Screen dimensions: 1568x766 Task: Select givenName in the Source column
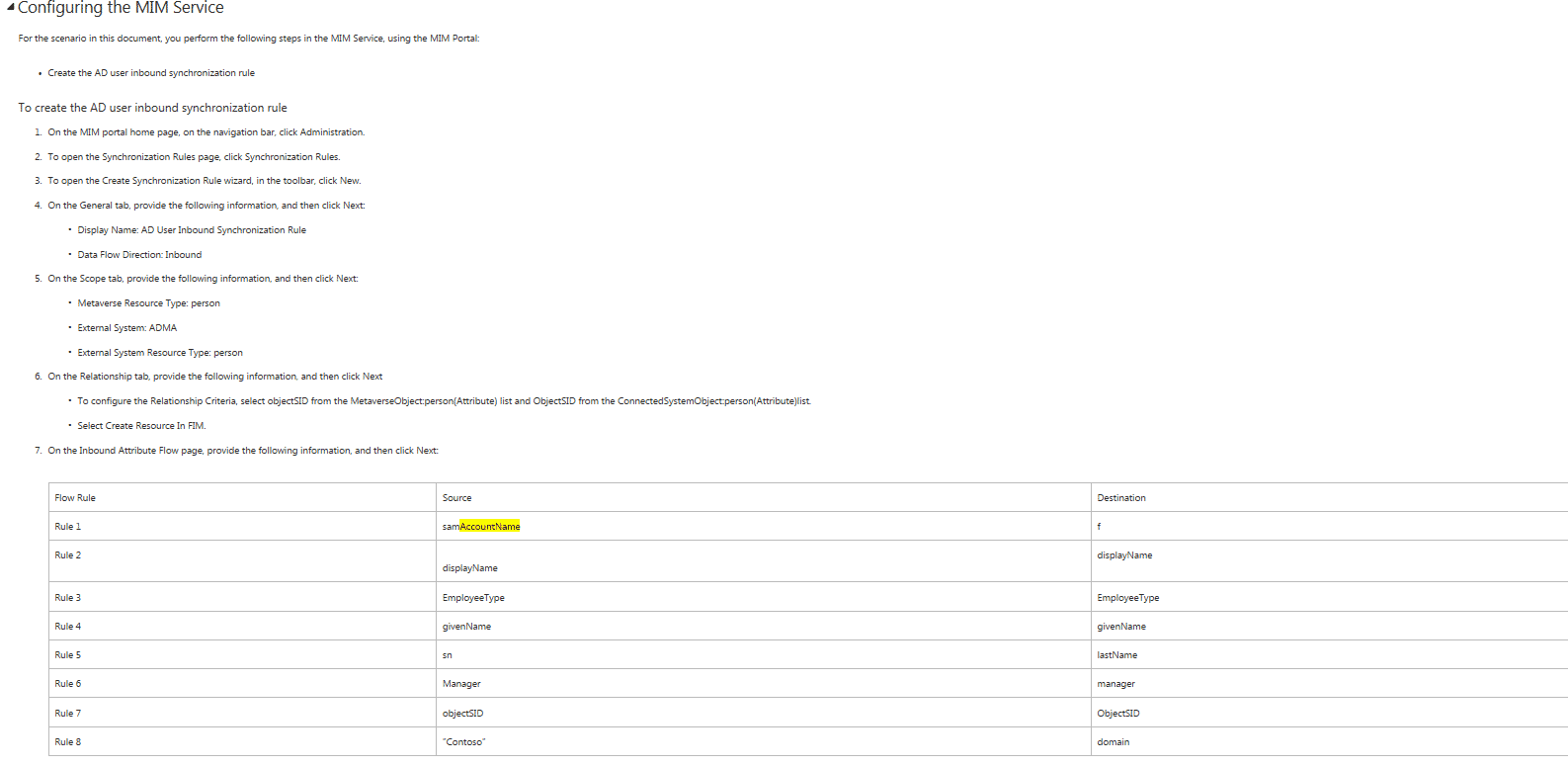click(466, 627)
